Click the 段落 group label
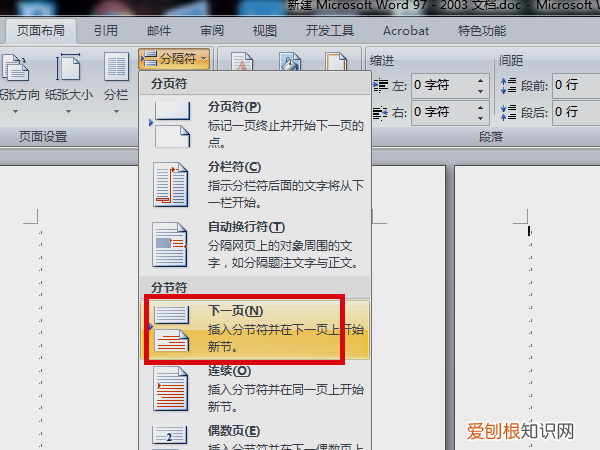 pos(491,137)
